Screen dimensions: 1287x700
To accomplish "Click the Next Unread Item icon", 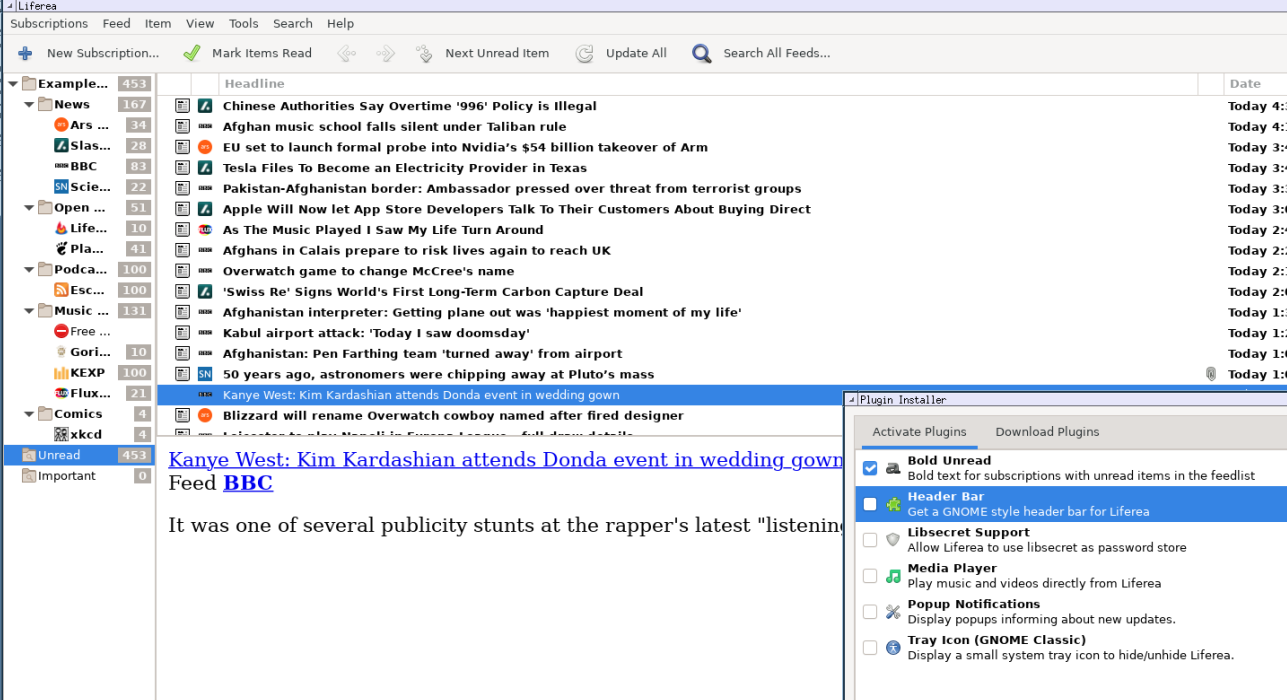I will 425,54.
